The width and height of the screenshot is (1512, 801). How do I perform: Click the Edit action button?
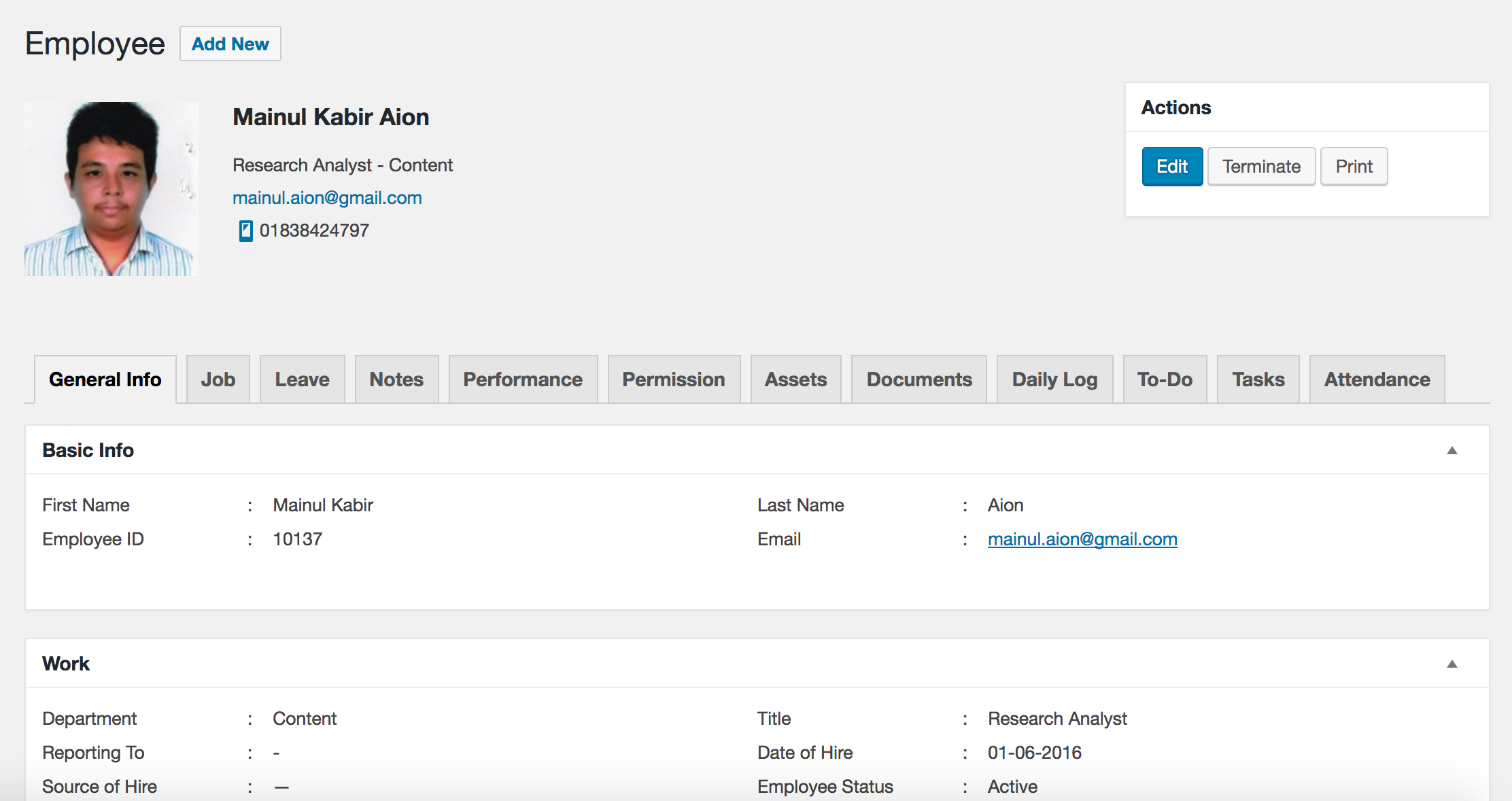coord(1171,165)
